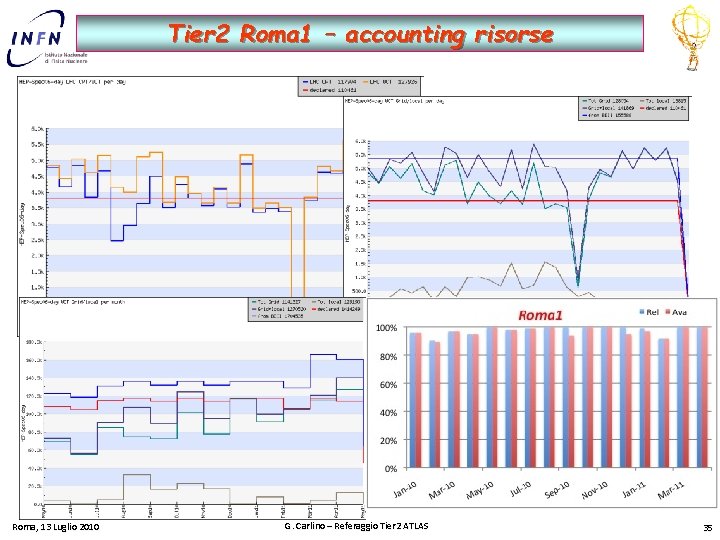Image resolution: width=720 pixels, height=540 pixels.
Task: Click footer "G. Carlino – Referaggio Tier2 ATLAS"
Action: coord(356,526)
